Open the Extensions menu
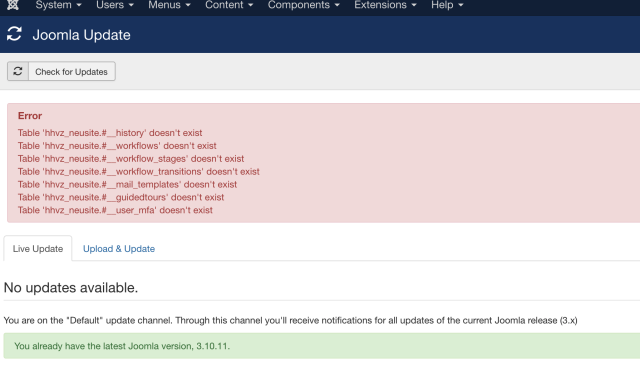 (385, 5)
